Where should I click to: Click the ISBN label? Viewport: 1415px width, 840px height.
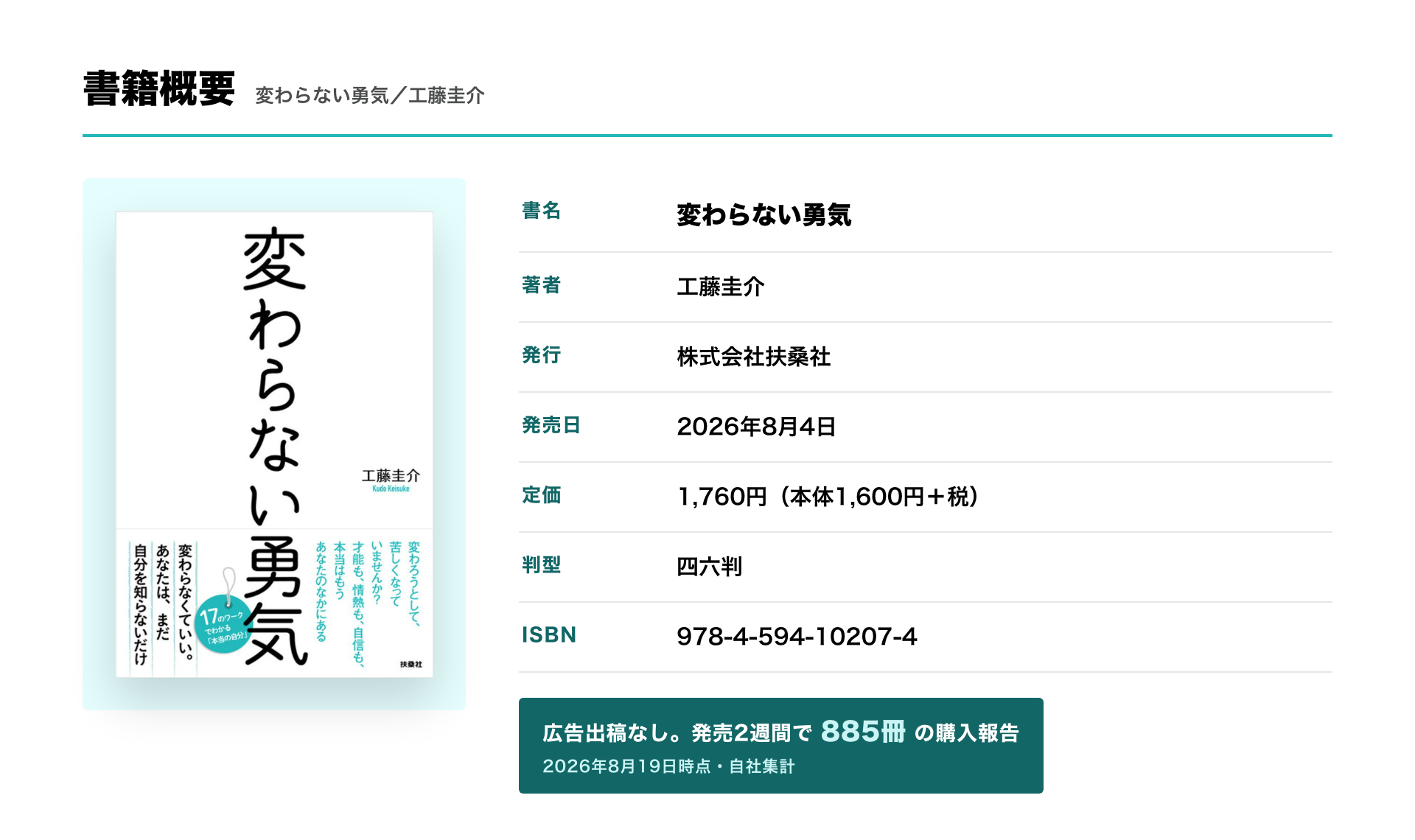[x=549, y=635]
